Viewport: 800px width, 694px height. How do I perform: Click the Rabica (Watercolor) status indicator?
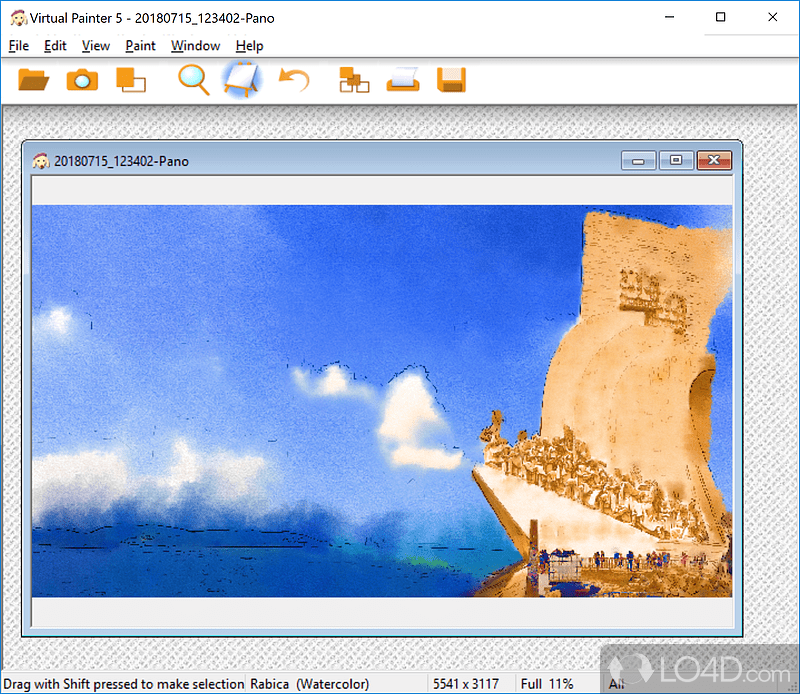click(x=311, y=684)
